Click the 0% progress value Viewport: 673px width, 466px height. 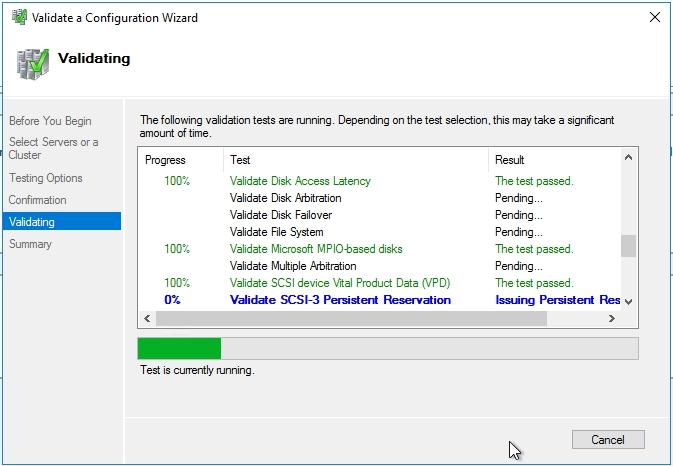[x=173, y=300]
